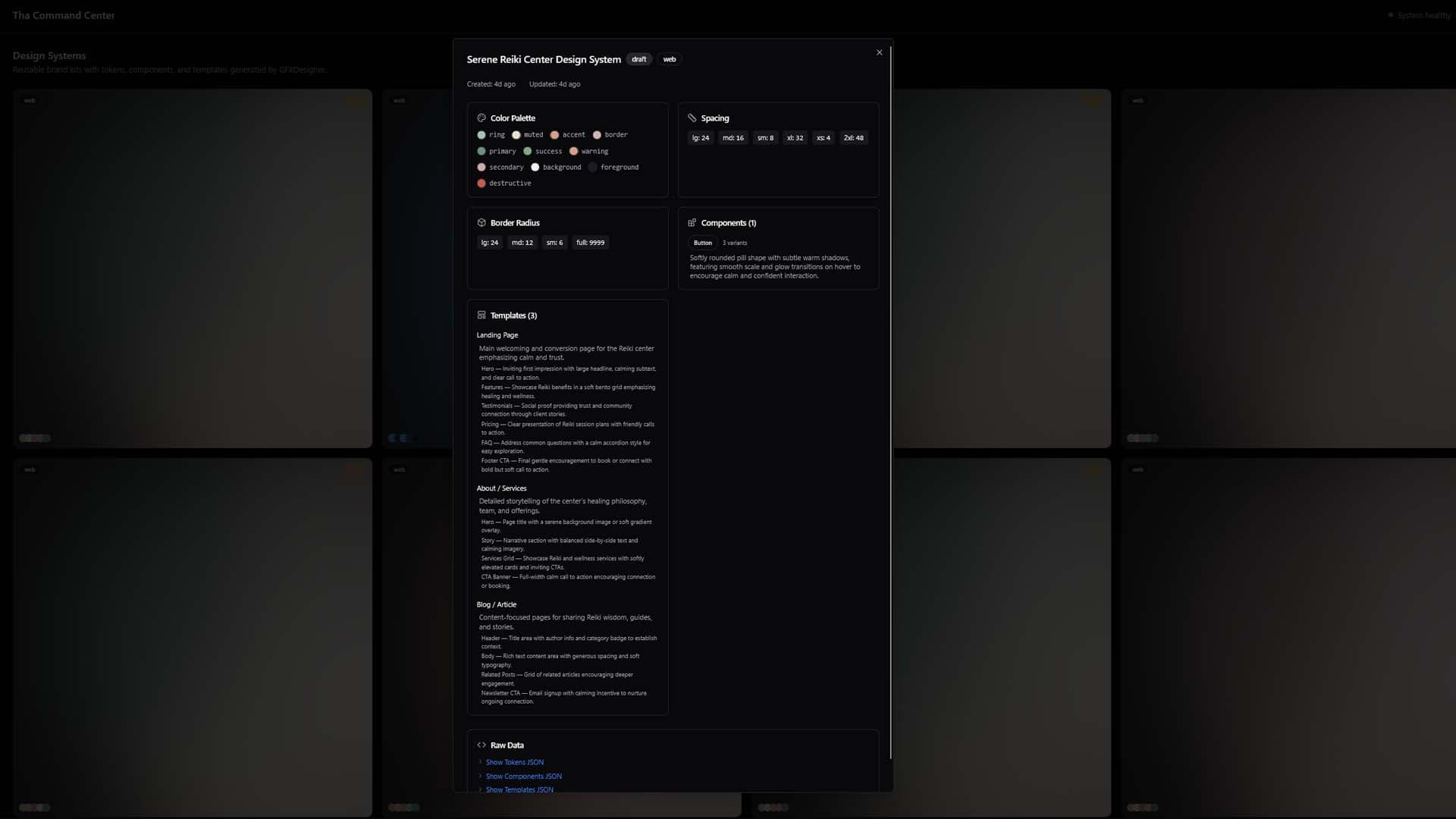Select the background color swatch
The height and width of the screenshot is (819, 1456).
pyautogui.click(x=535, y=167)
